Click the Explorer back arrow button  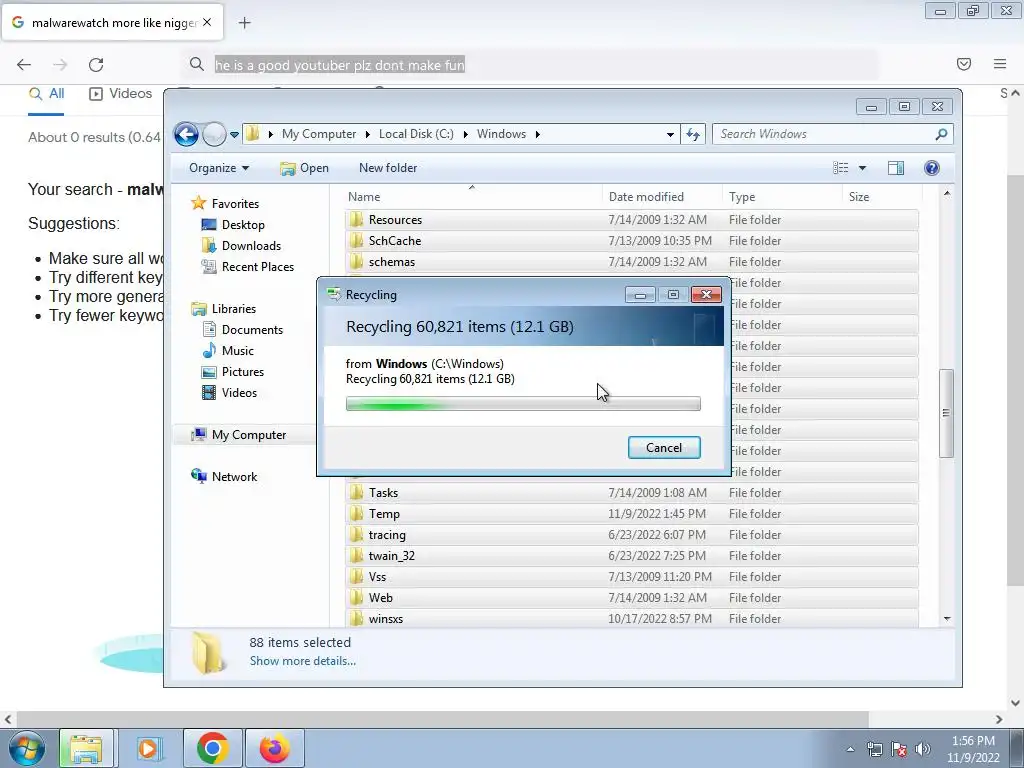(186, 135)
